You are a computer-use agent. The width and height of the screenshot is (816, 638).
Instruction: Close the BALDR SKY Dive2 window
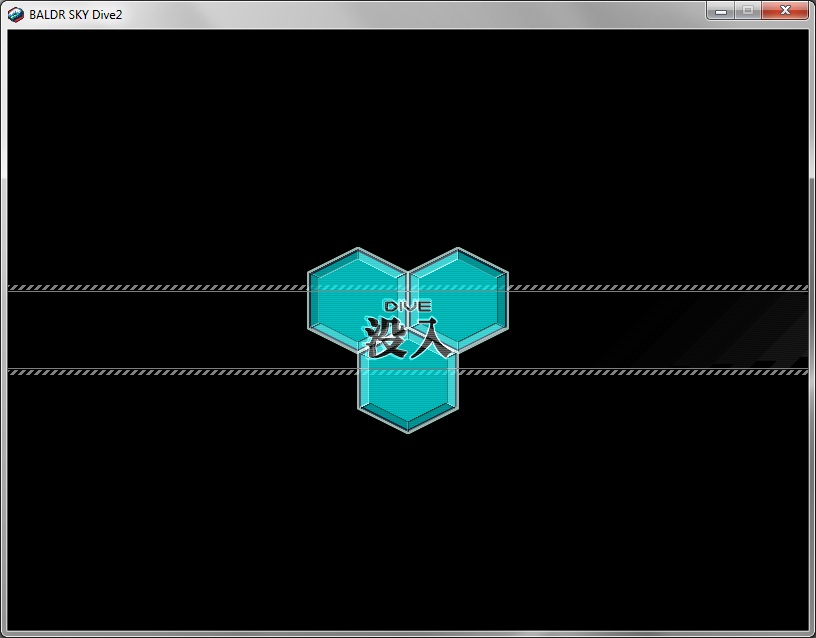(785, 11)
